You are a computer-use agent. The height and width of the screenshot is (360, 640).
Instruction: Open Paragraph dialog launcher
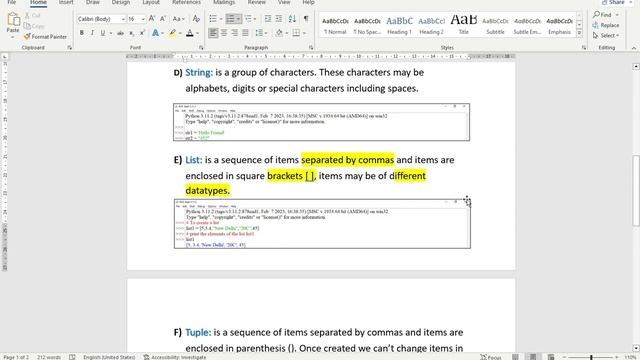pos(311,48)
